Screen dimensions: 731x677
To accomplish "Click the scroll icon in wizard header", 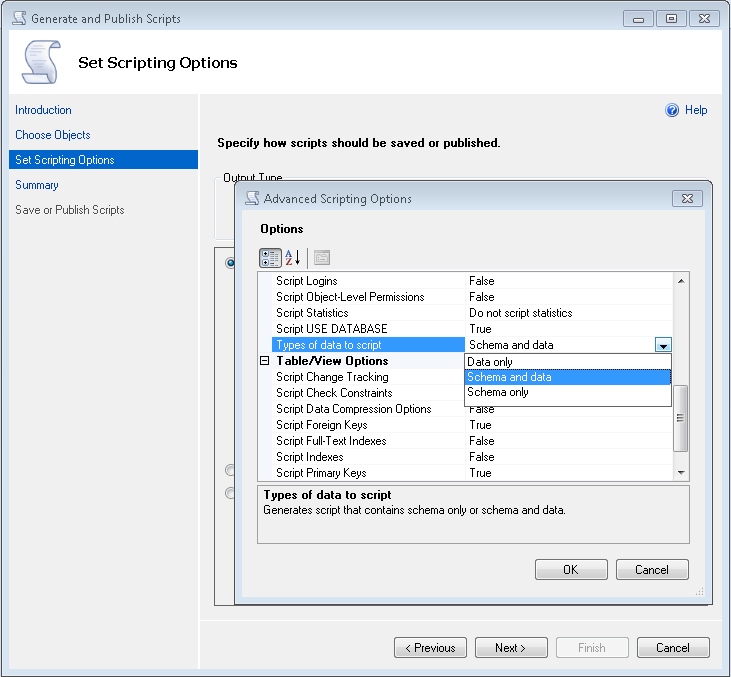I will 41,63.
